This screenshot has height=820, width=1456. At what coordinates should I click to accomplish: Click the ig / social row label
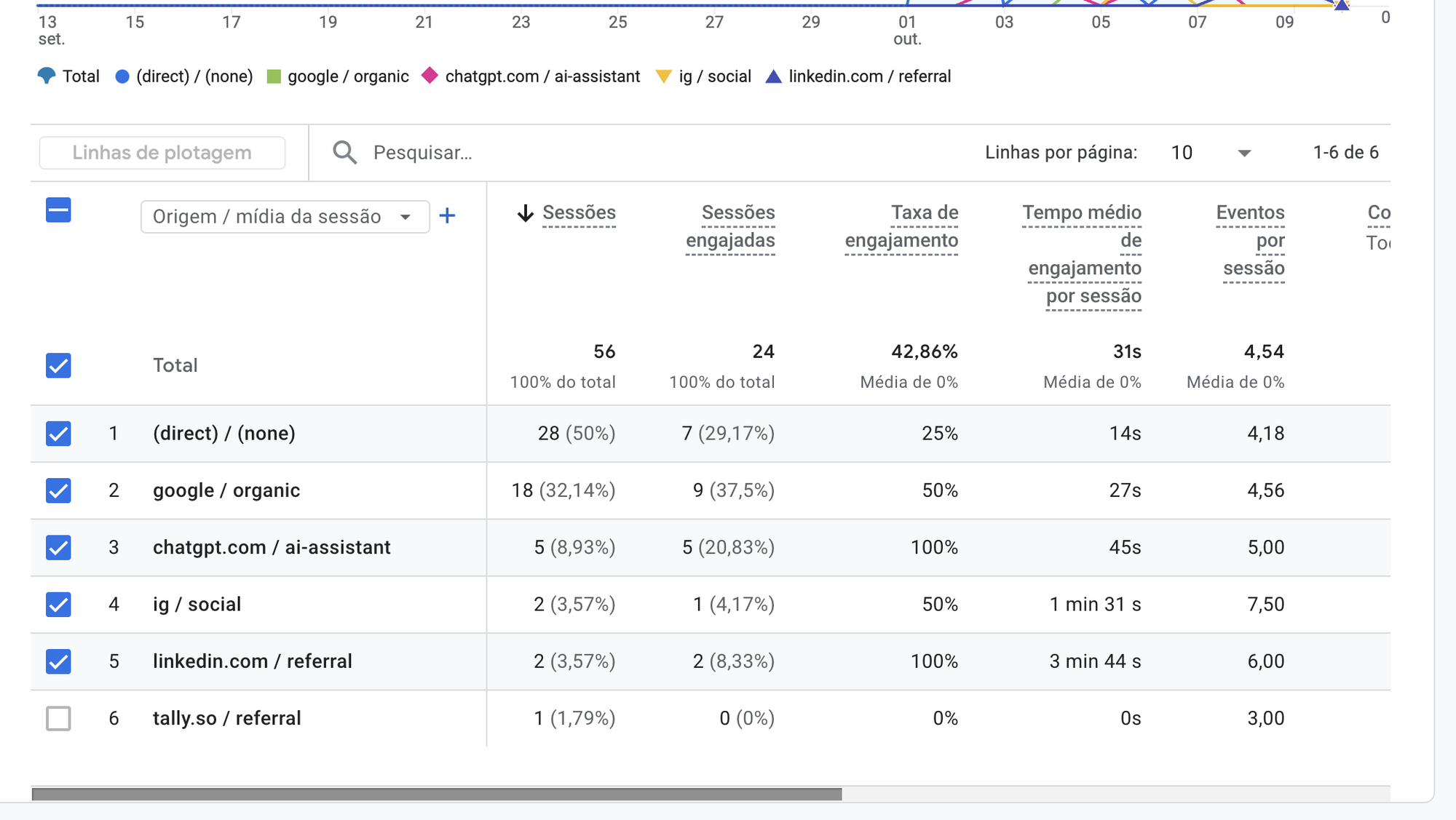197,605
